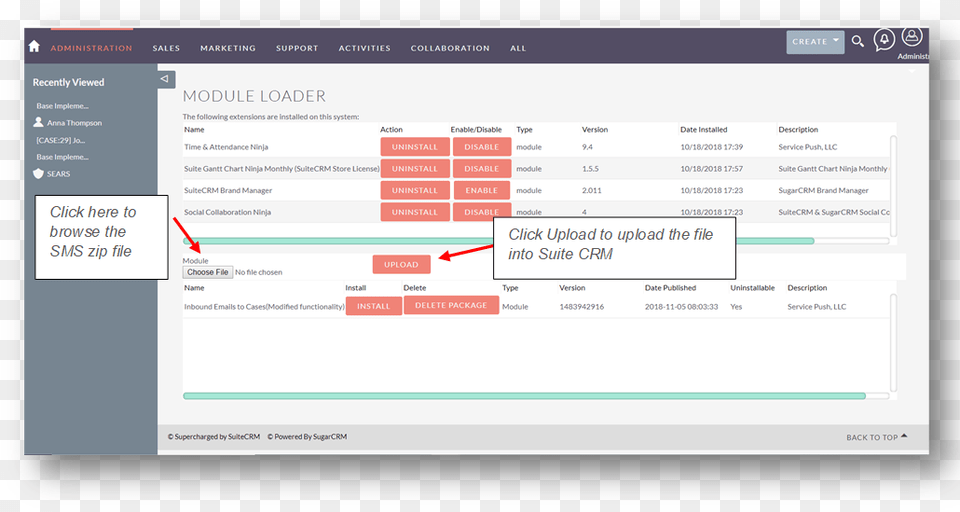
Task: Click Delete Package for Inbound Emails
Action: click(451, 305)
